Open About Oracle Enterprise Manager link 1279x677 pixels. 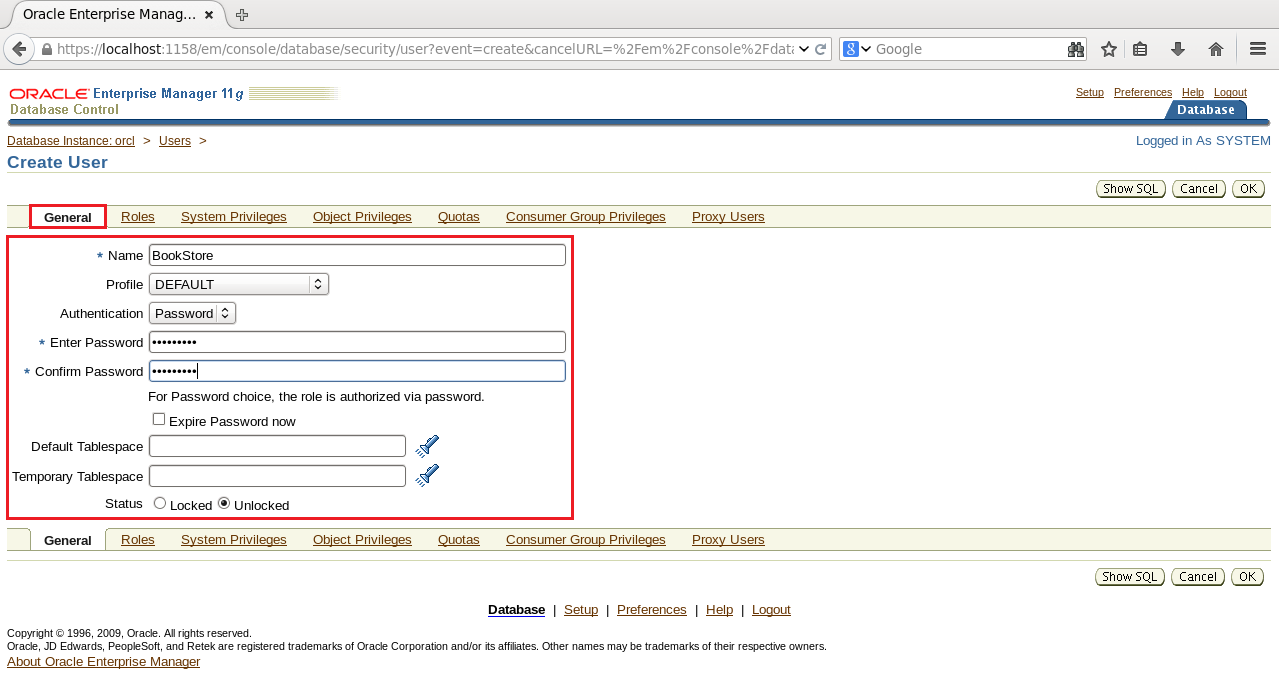coord(103,662)
